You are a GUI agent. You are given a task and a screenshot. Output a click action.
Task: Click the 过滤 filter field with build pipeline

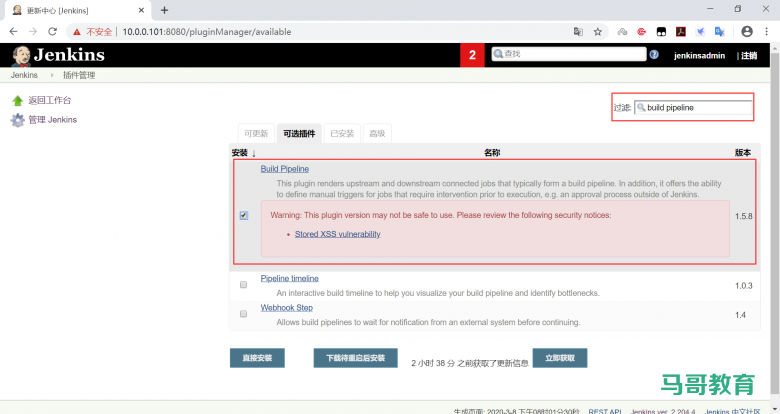pos(693,107)
